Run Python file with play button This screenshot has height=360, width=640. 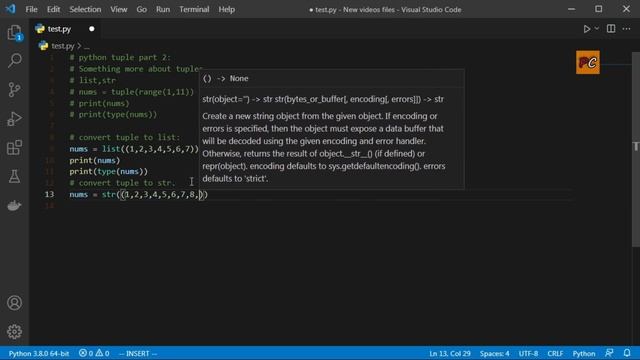point(587,29)
